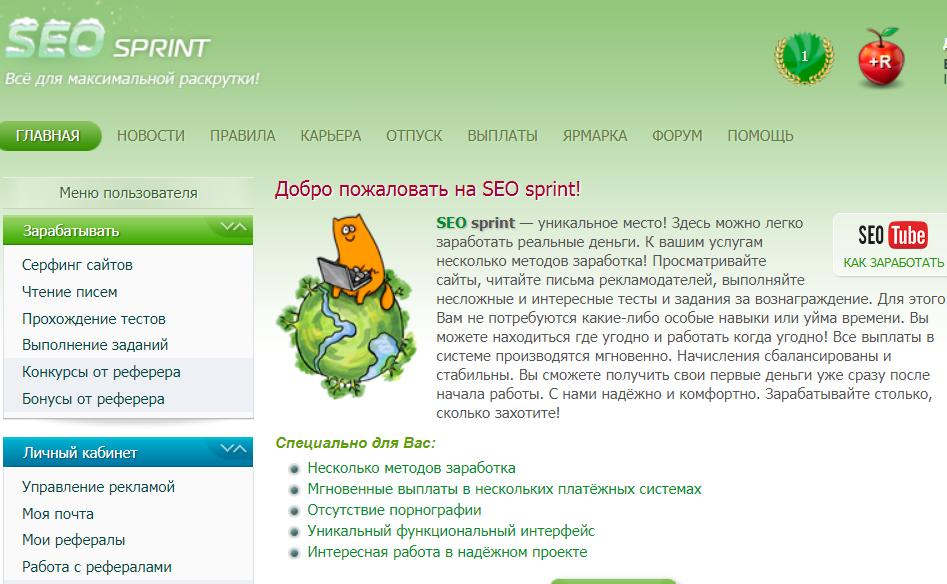The image size is (947, 584).
Task: Select КАРЬЕРА in the navigation bar
Action: [x=331, y=136]
